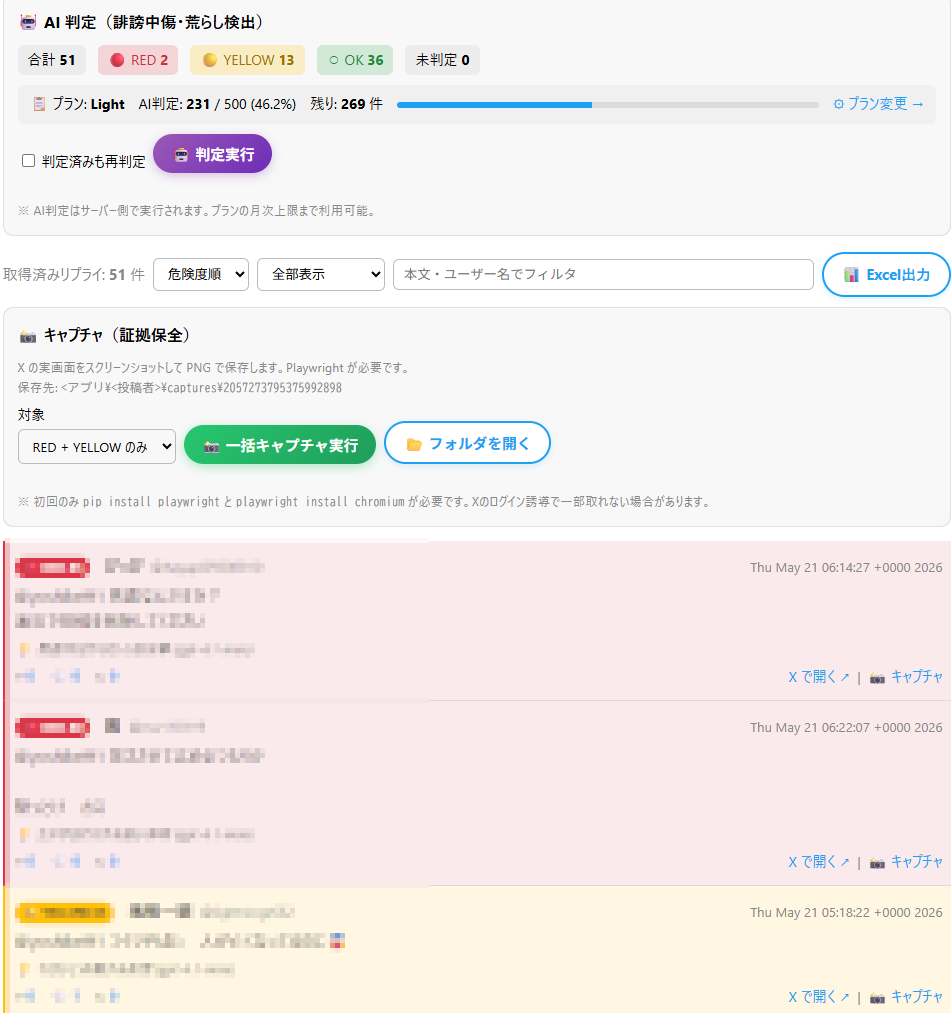The width and height of the screenshot is (951, 1013).
Task: Click フォルダを開く button
Action: (467, 443)
